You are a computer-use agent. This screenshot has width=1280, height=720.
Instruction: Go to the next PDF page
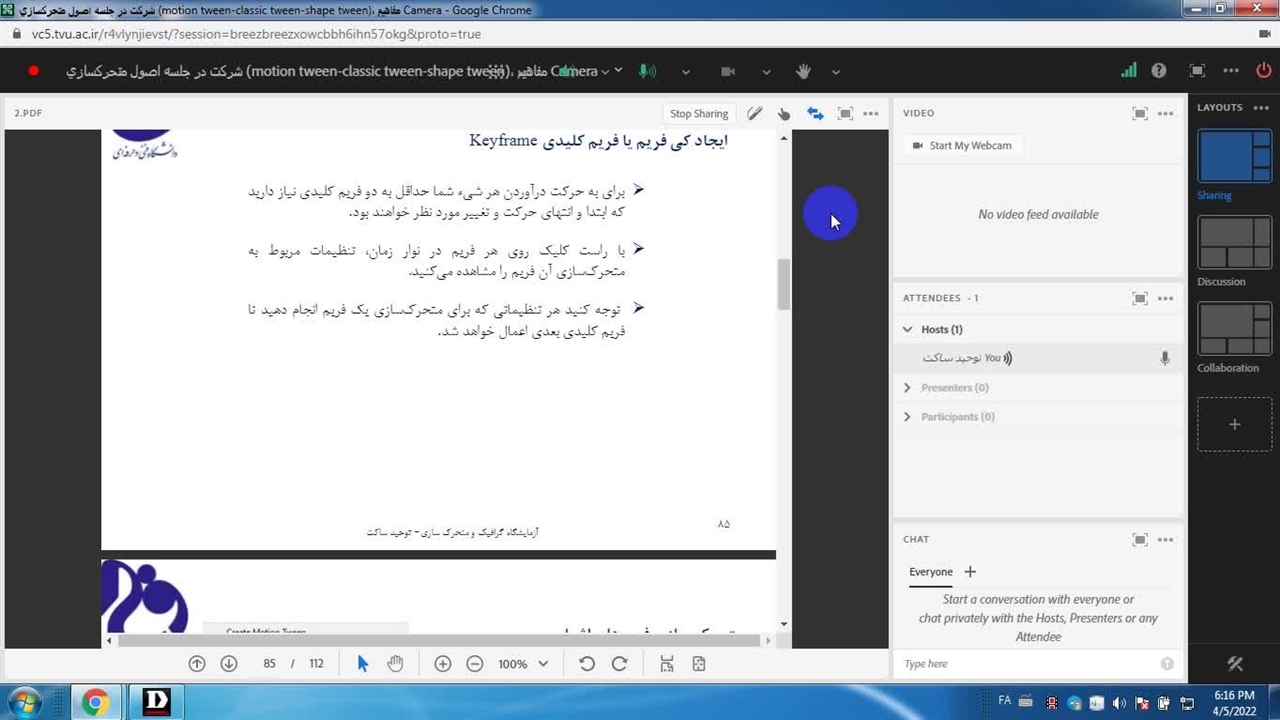pyautogui.click(x=229, y=664)
